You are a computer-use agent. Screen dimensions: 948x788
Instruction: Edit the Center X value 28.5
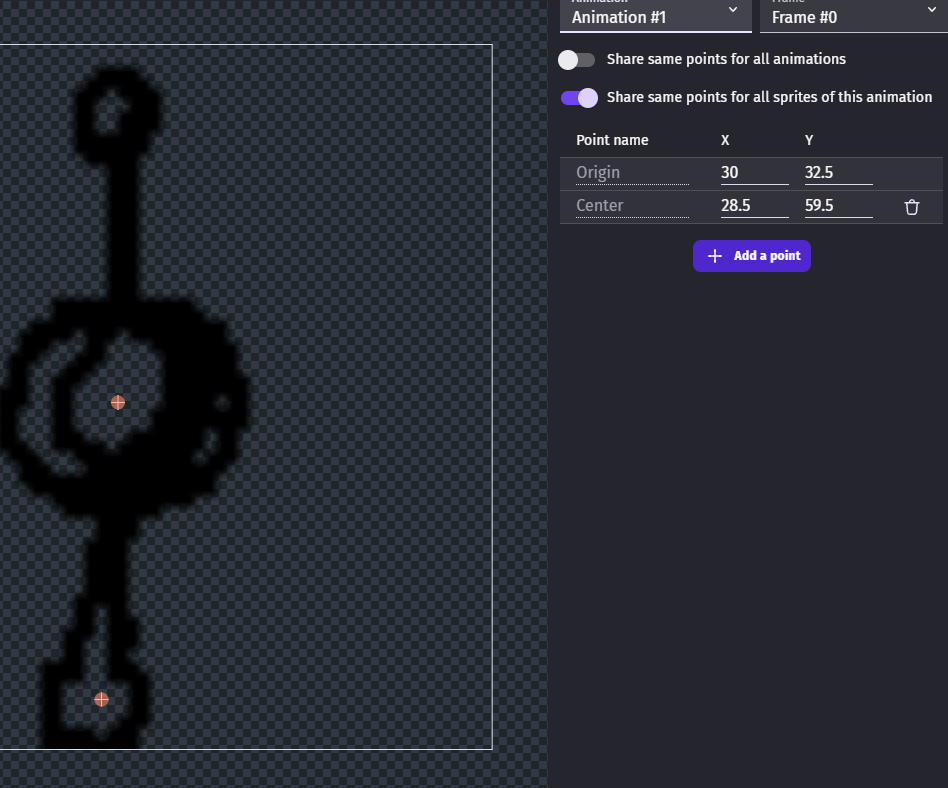click(x=754, y=206)
